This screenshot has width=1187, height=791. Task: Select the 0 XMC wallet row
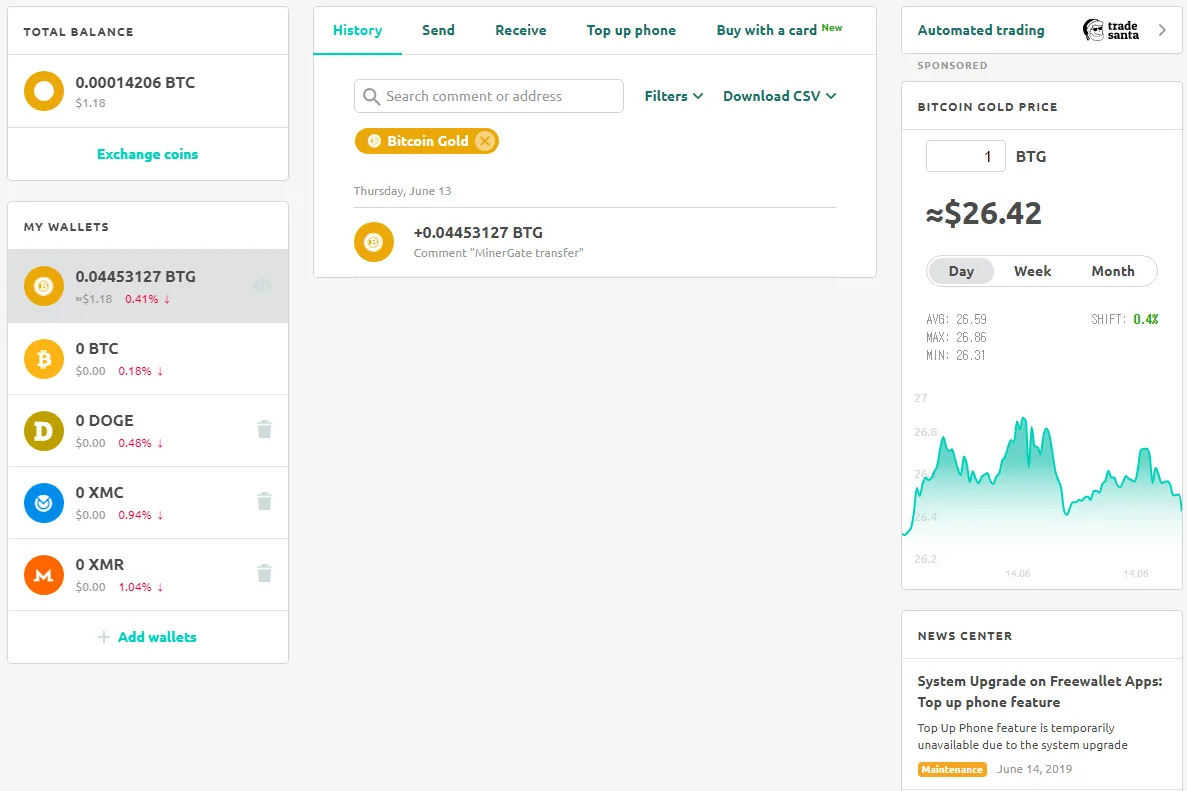click(x=148, y=503)
